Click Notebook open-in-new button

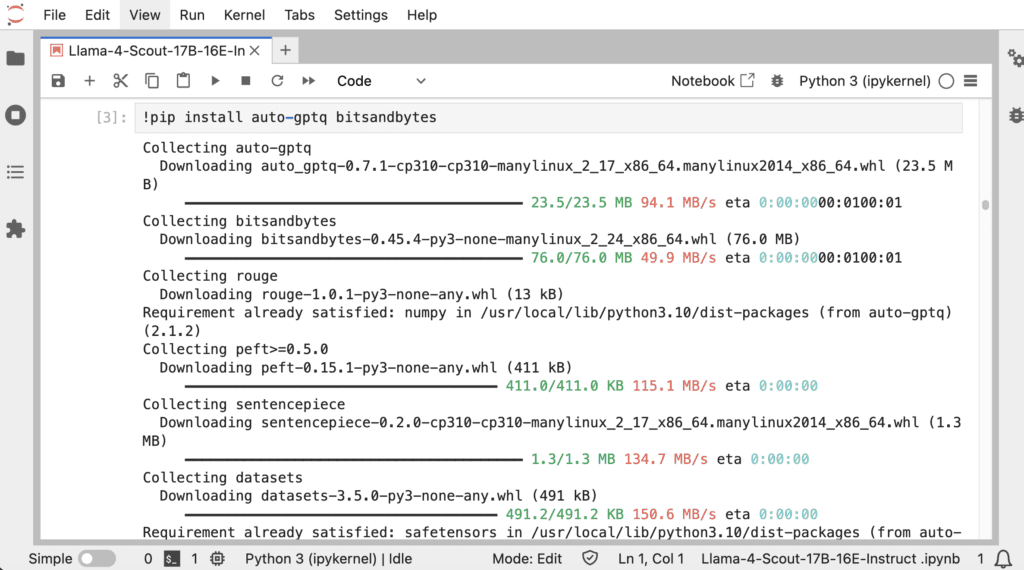tap(712, 81)
